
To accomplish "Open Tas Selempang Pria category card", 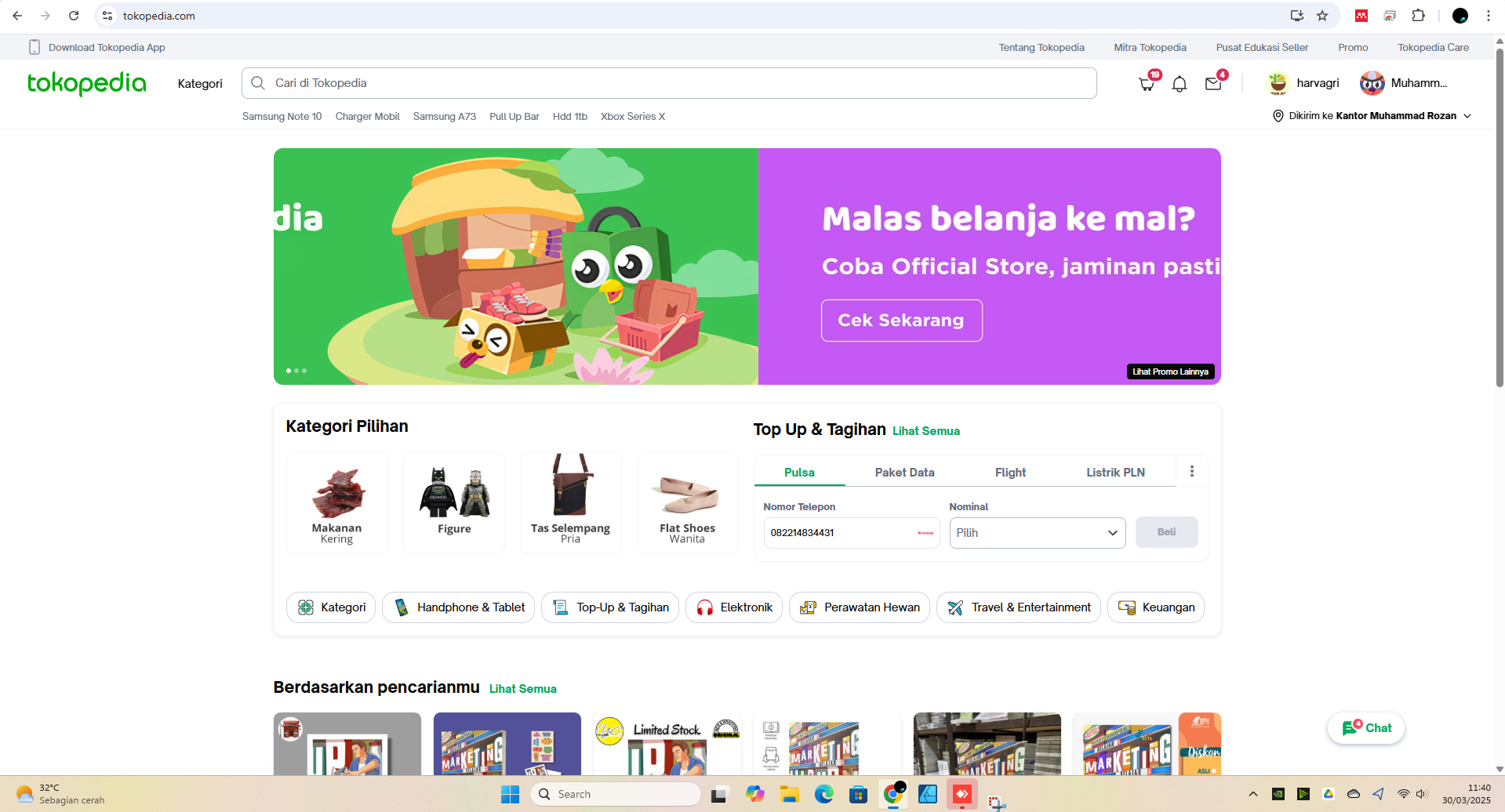I will (x=570, y=503).
